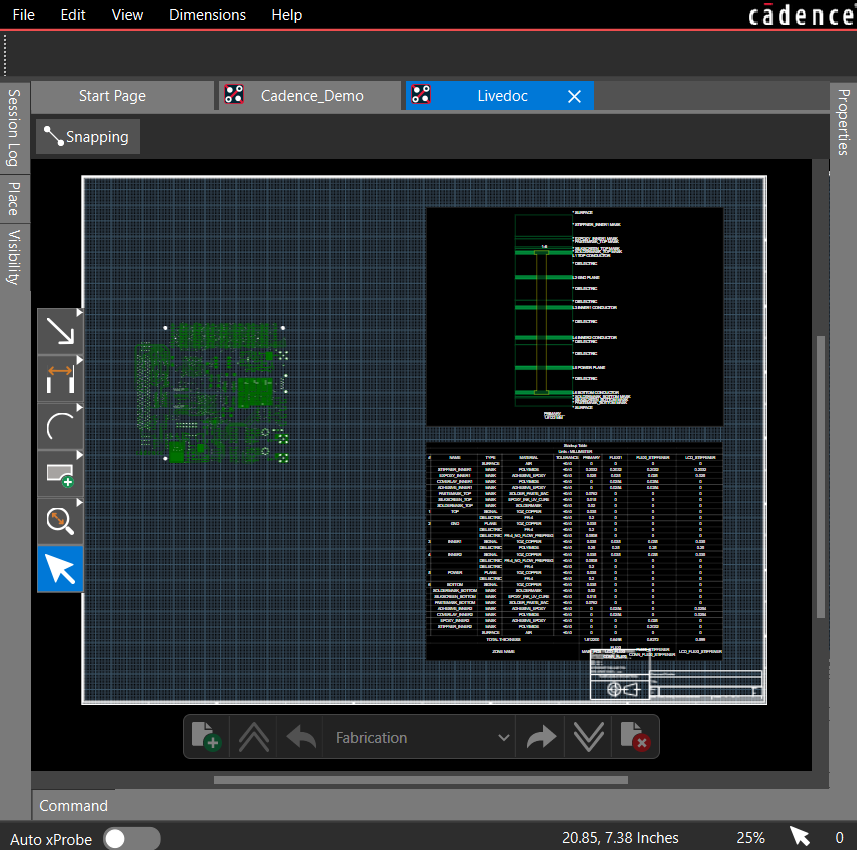The height and width of the screenshot is (850, 857).
Task: Open the Dimensions menu
Action: click(x=207, y=15)
